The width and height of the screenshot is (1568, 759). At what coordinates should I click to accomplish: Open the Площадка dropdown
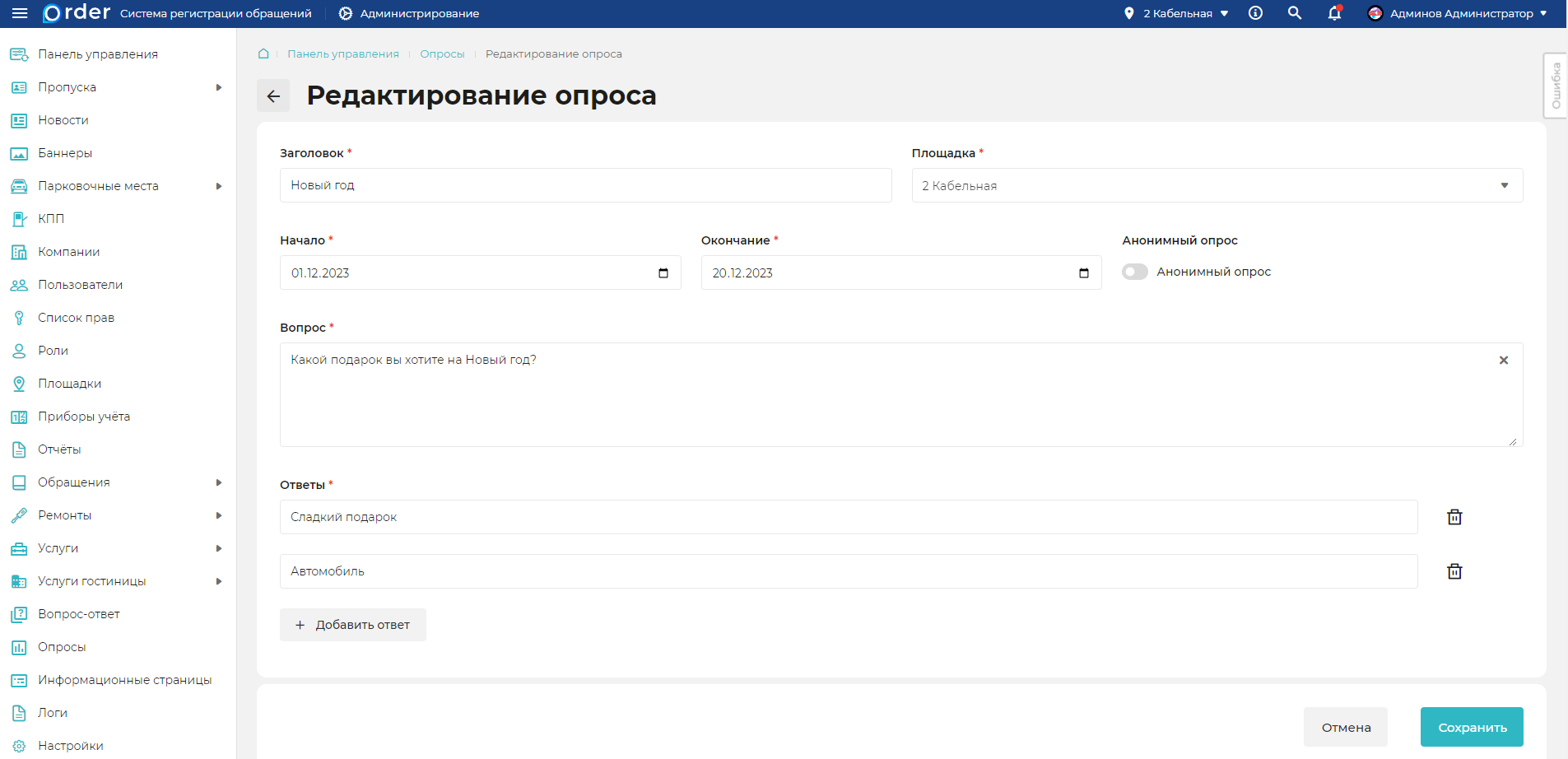(x=1505, y=185)
